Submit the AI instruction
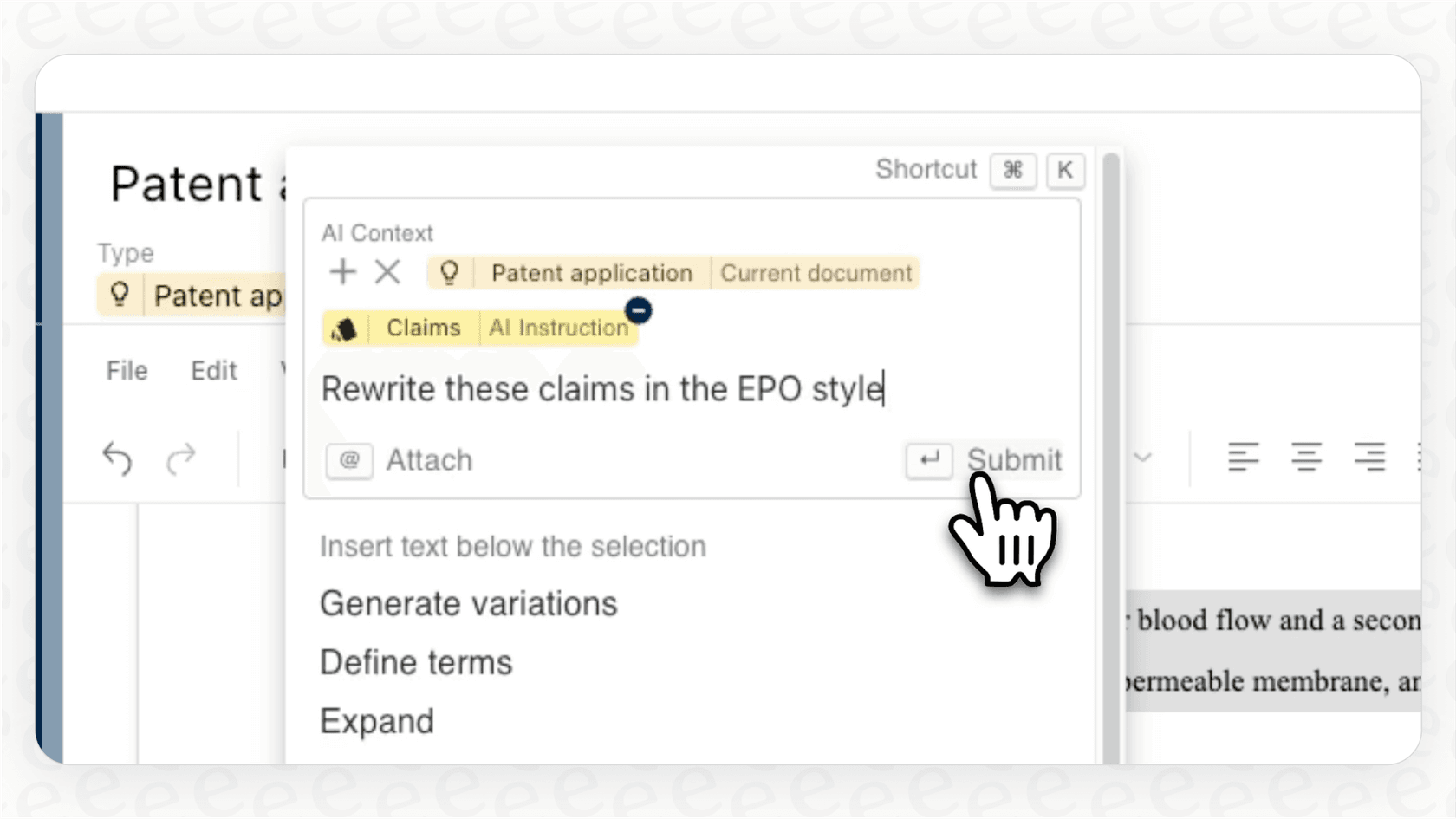This screenshot has height=819, width=1456. (1013, 460)
